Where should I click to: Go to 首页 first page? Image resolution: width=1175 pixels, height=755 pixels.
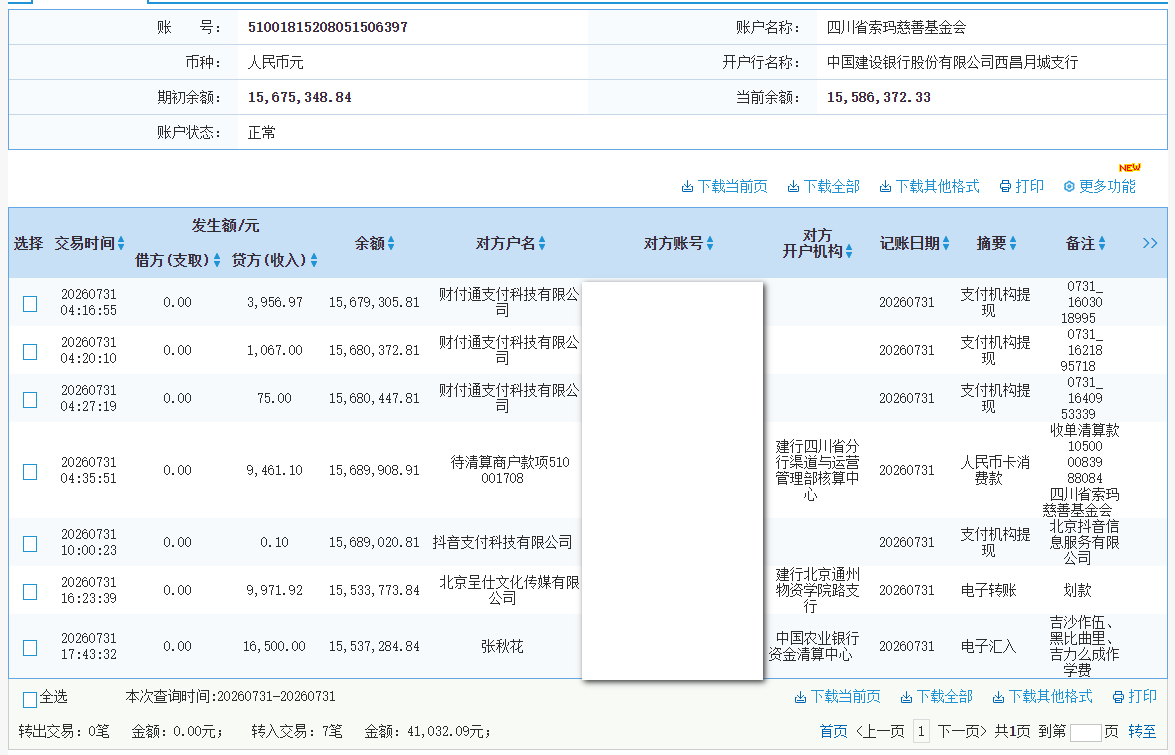point(833,731)
